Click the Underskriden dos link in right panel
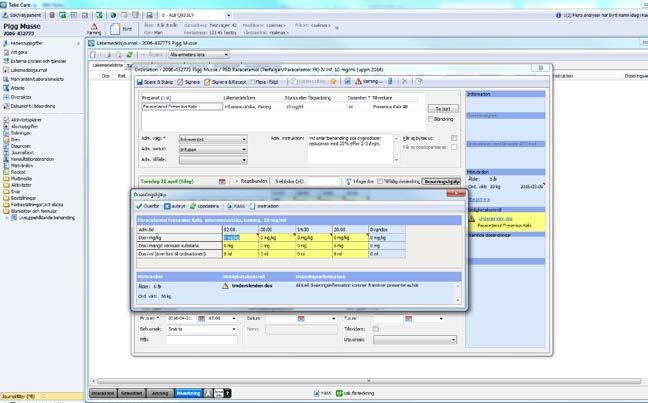The height and width of the screenshot is (403, 648). [x=496, y=219]
